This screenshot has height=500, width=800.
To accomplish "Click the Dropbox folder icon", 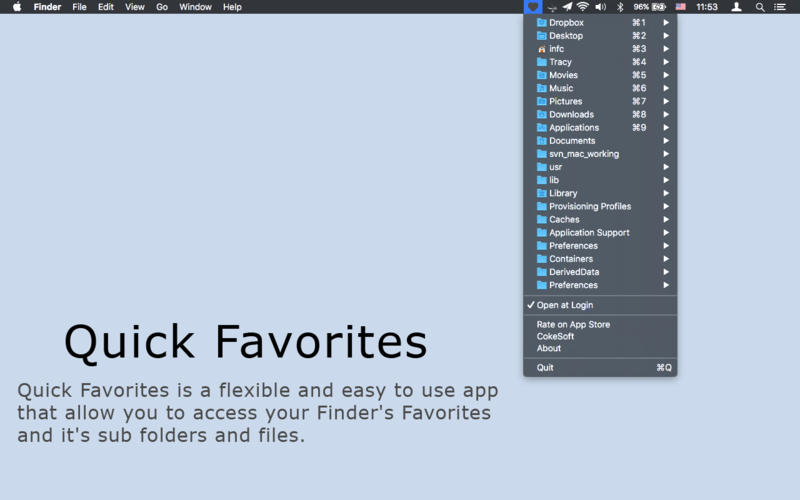I will pyautogui.click(x=542, y=22).
